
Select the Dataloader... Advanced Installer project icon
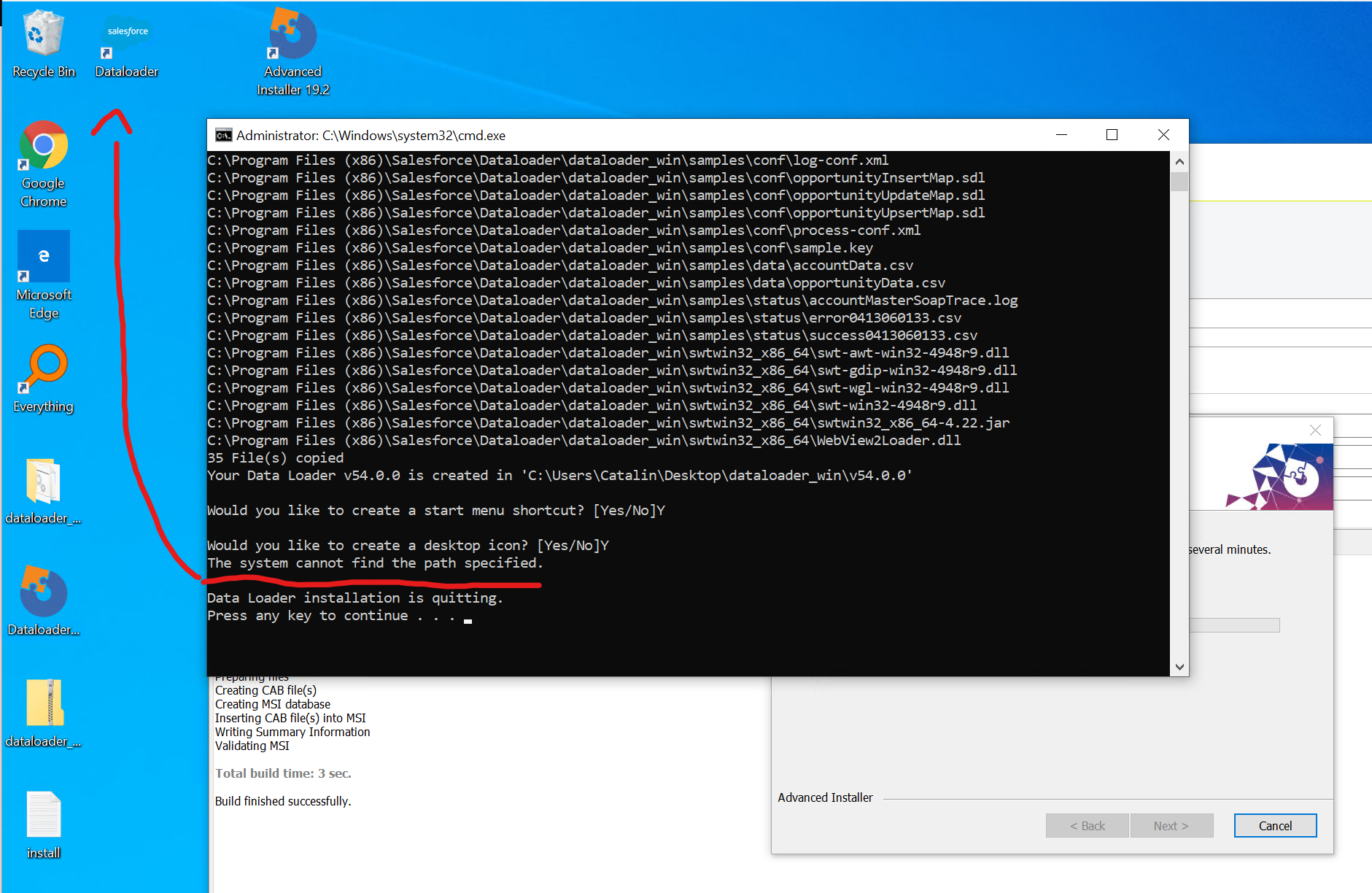coord(43,601)
